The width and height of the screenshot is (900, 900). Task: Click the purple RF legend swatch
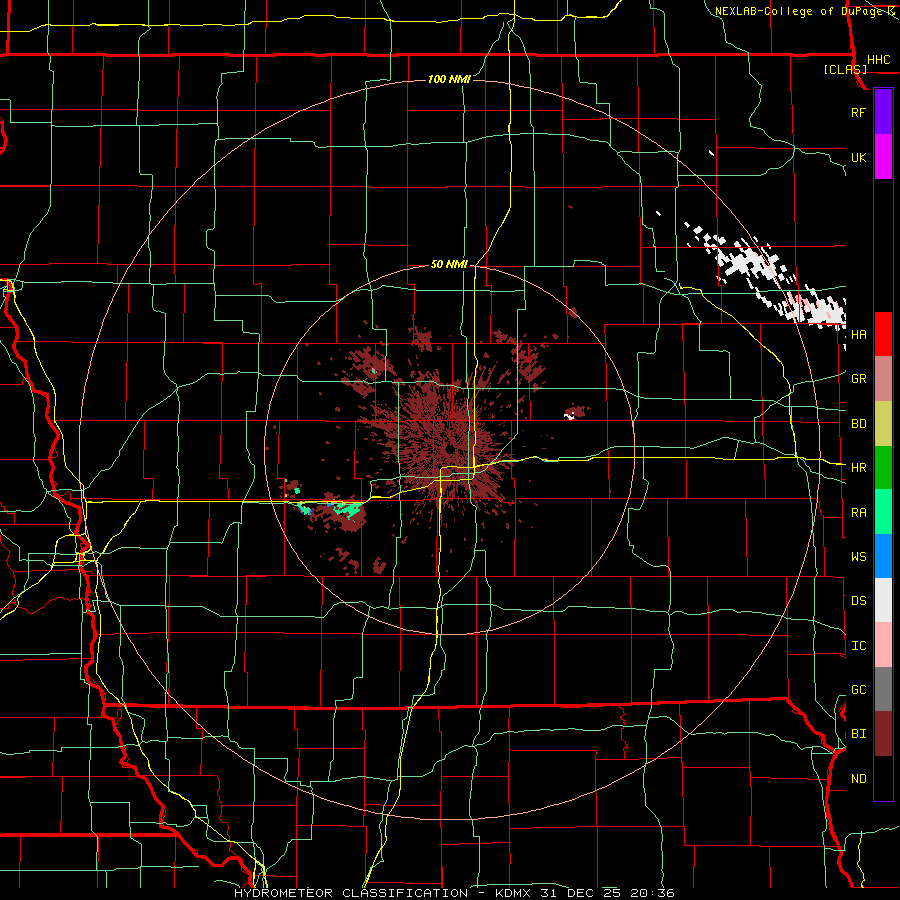point(883,112)
